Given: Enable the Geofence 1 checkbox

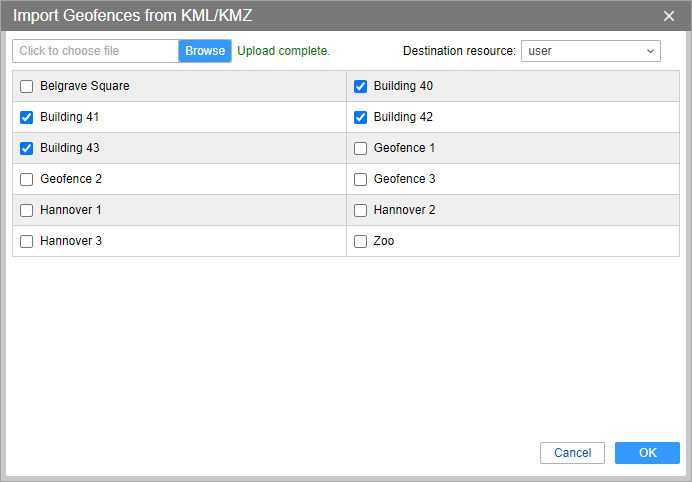Looking at the screenshot, I should 361,148.
